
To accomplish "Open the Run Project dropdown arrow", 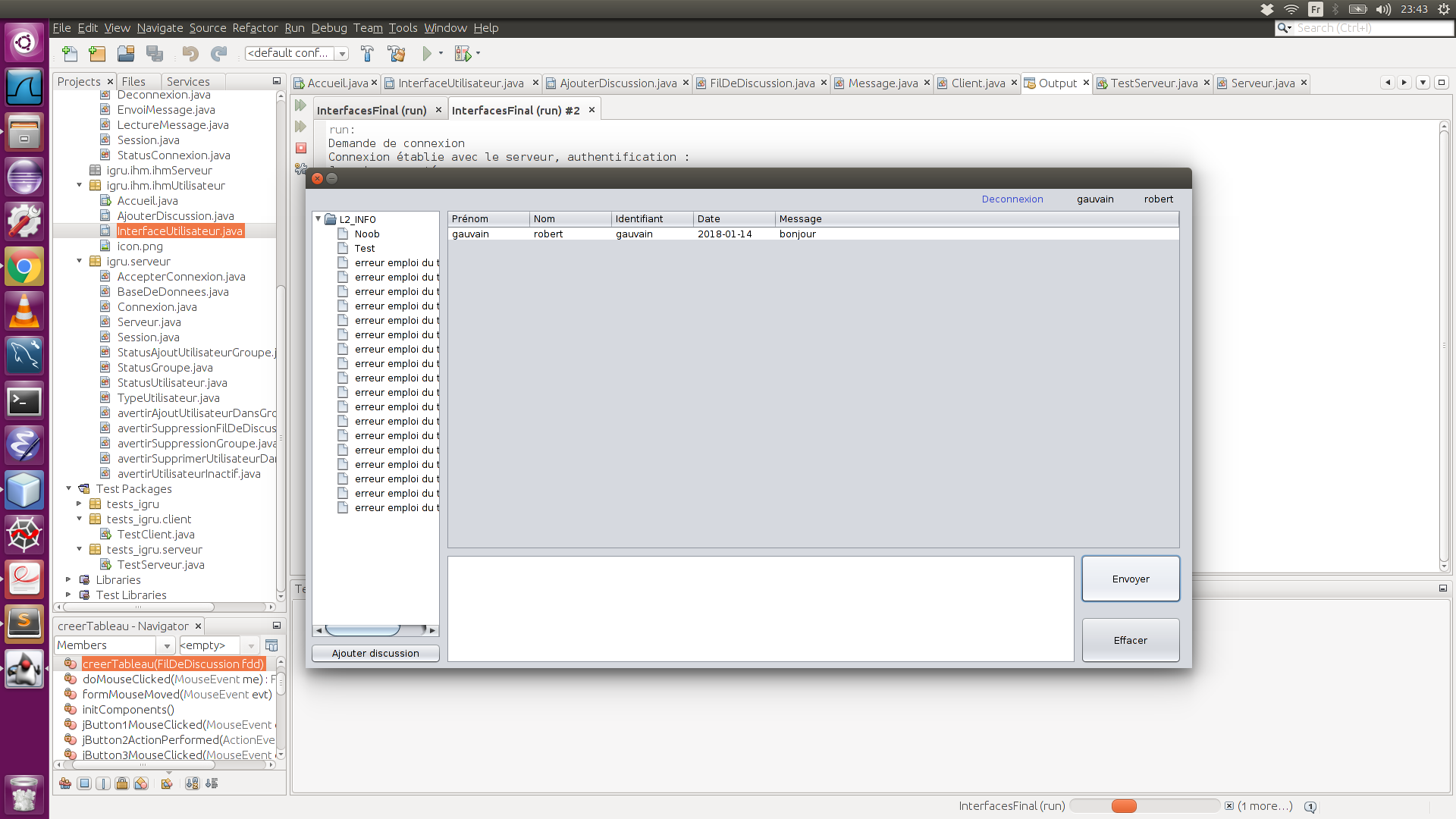I will pyautogui.click(x=441, y=53).
